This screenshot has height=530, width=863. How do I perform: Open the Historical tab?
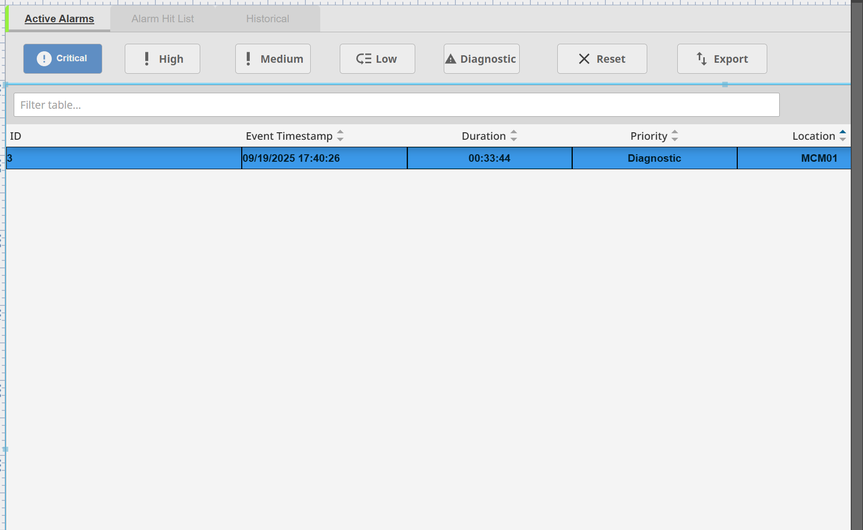pyautogui.click(x=268, y=19)
